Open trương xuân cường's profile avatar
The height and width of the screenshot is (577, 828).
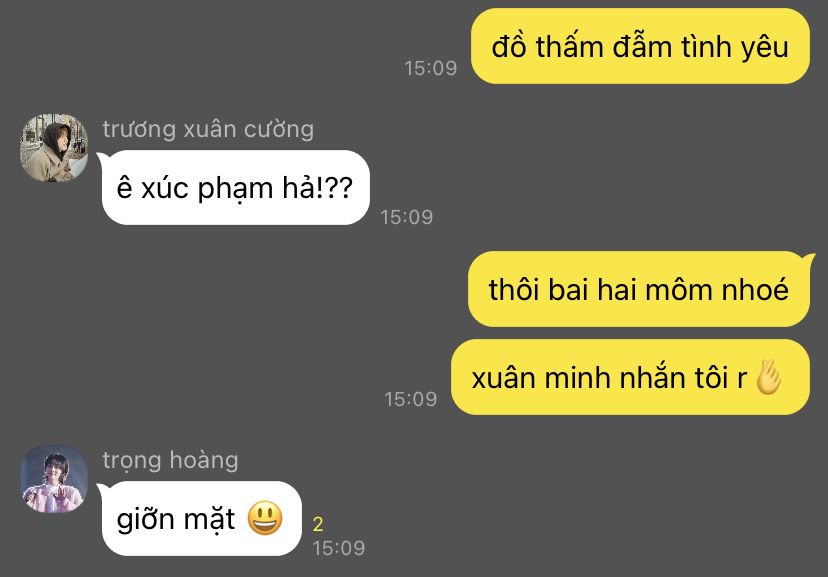point(54,148)
